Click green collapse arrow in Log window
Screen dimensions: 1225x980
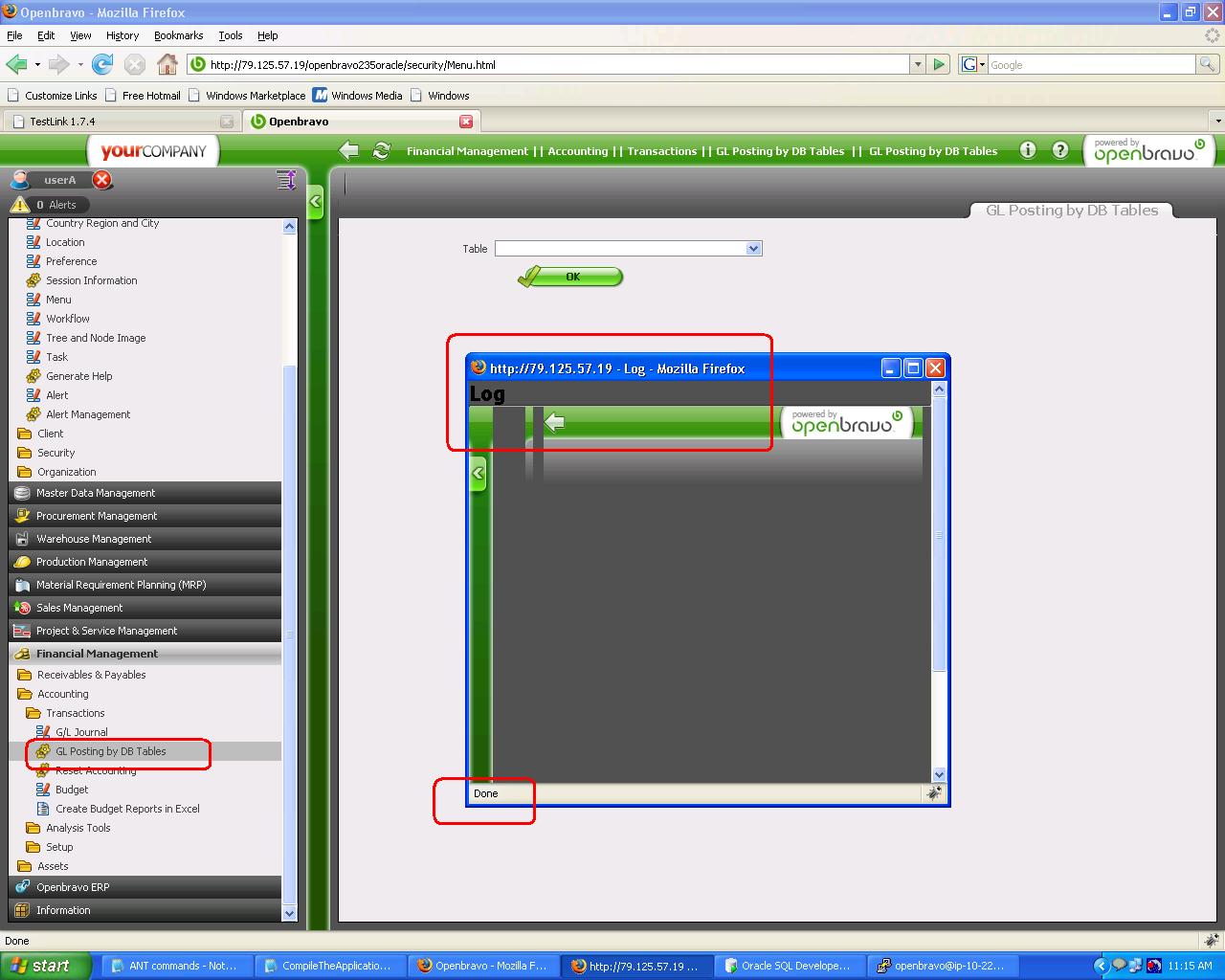click(x=478, y=473)
